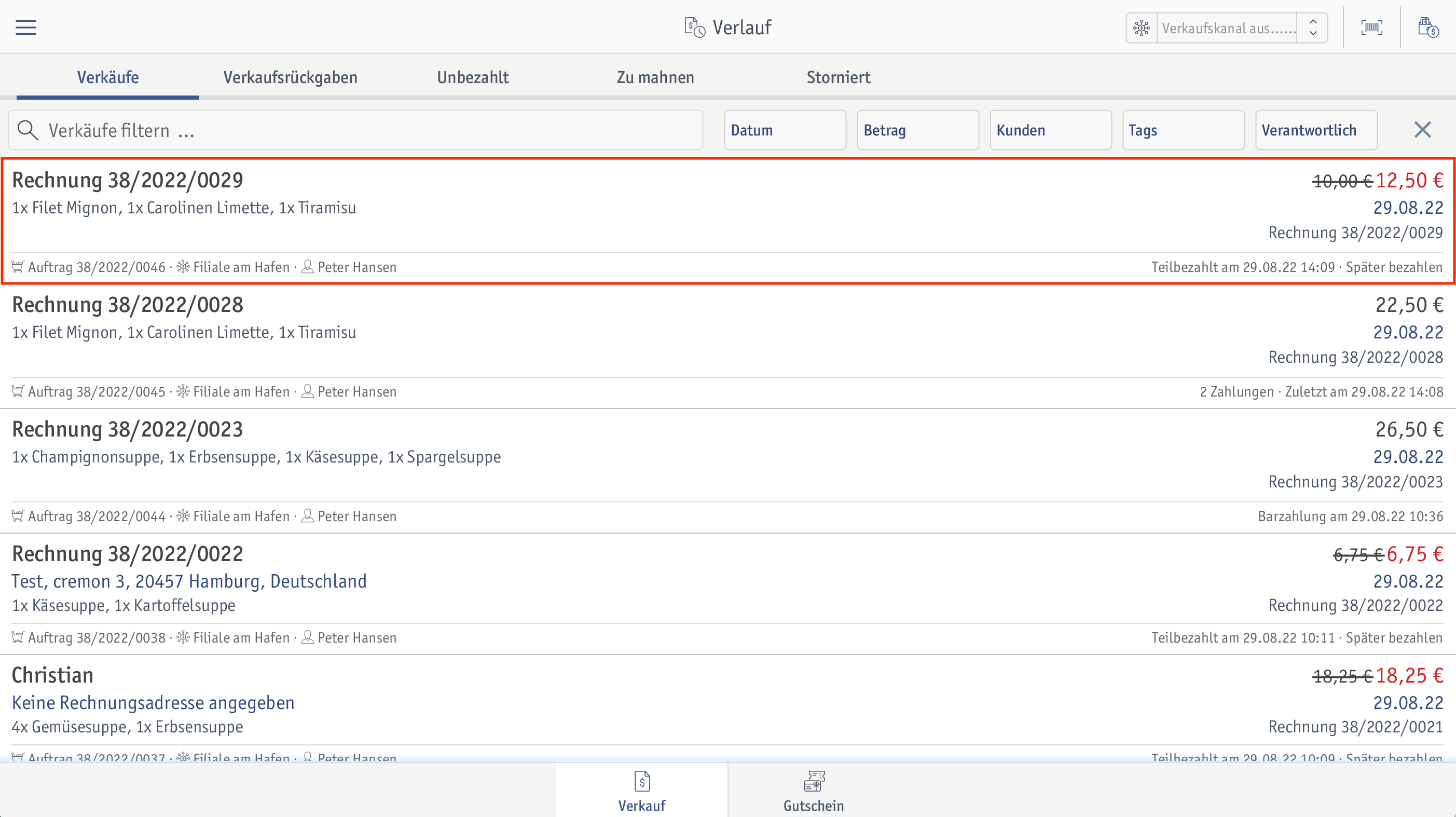Click Filiale am Hafen icon in 0044 row
This screenshot has width=1456, height=817.
183,515
